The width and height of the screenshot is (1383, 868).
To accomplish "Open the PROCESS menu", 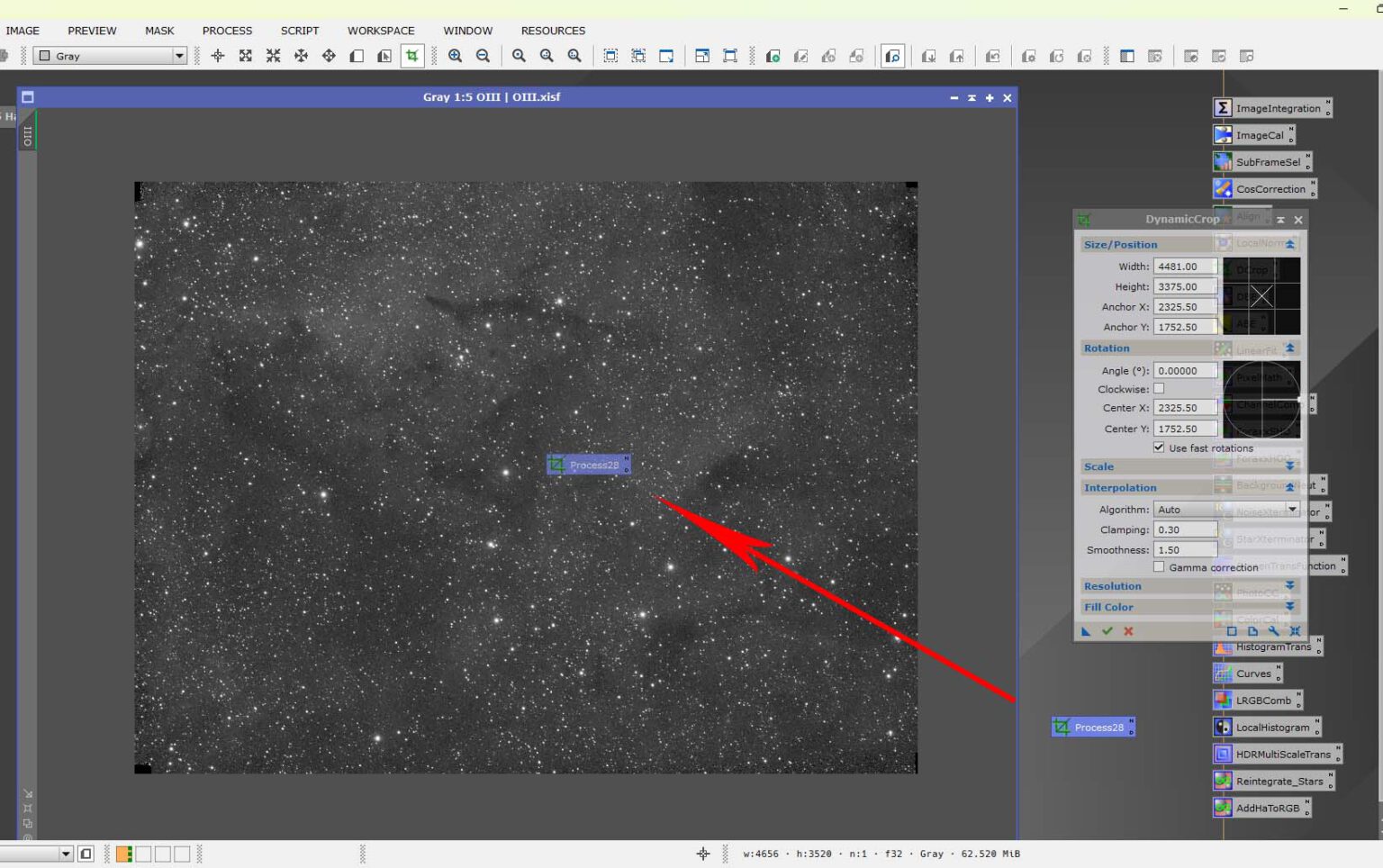I will [227, 30].
